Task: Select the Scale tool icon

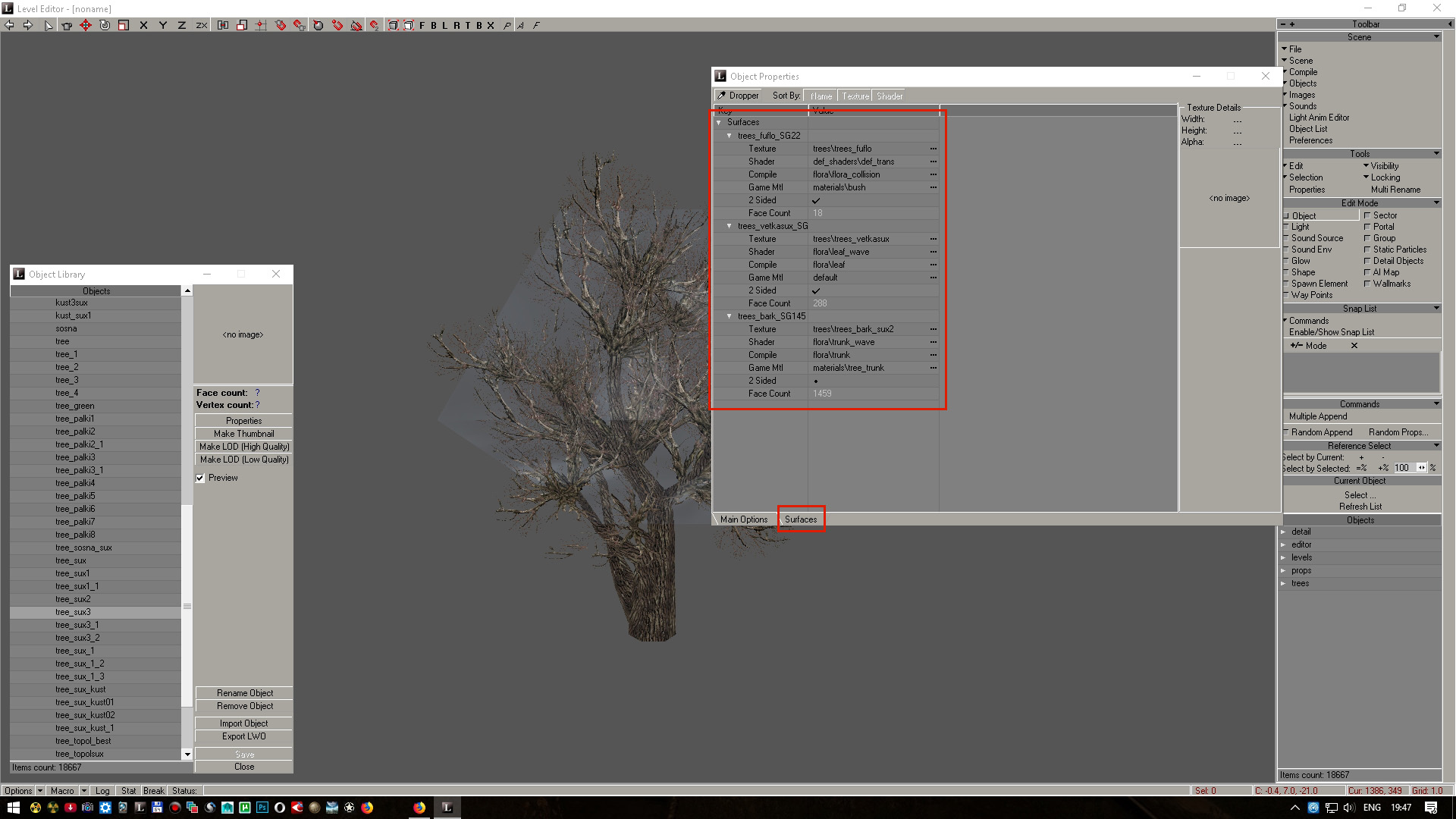Action: 124,25
